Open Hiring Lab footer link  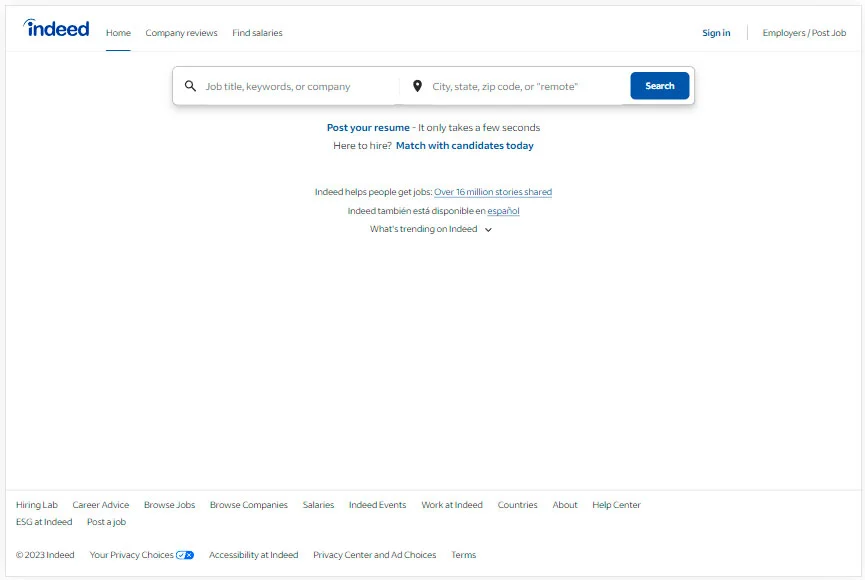37,505
